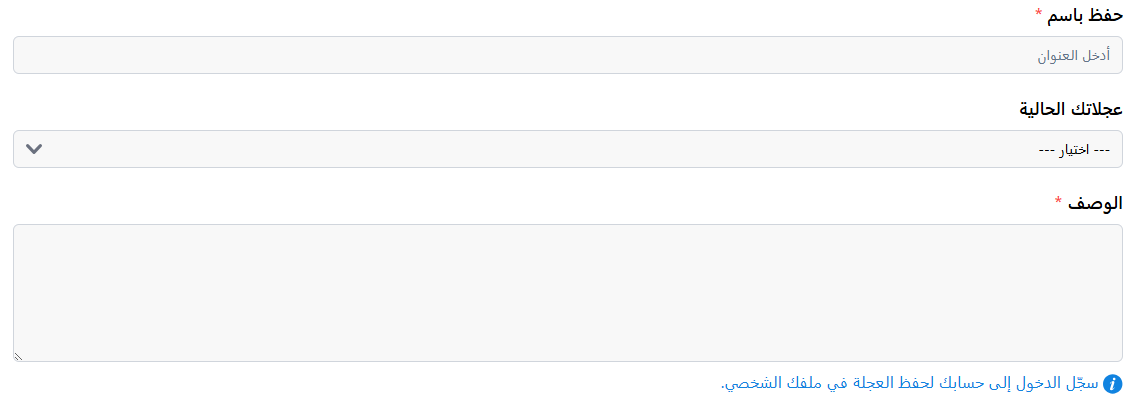Focus the حفظ باسم title field
The height and width of the screenshot is (402, 1135).
567,55
